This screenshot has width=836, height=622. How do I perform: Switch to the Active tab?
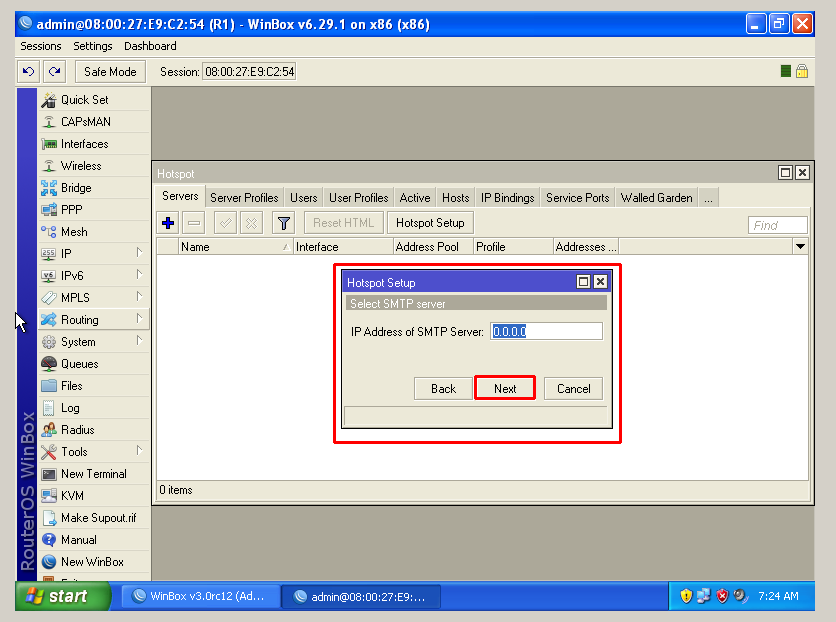point(415,198)
